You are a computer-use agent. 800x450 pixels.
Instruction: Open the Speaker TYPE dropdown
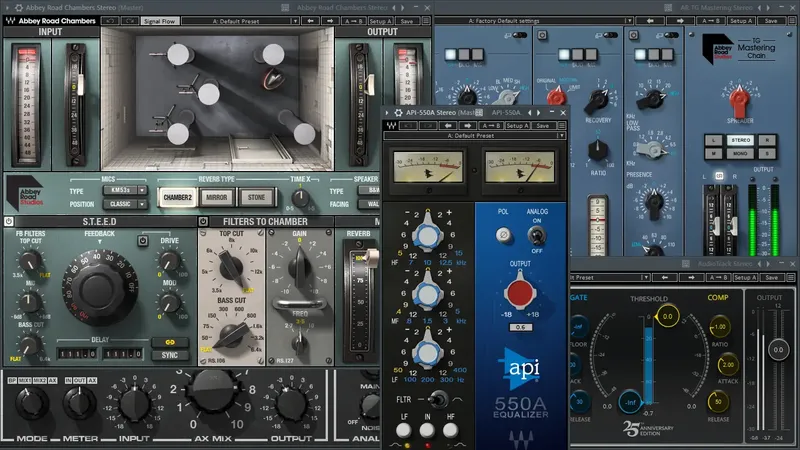pos(368,190)
